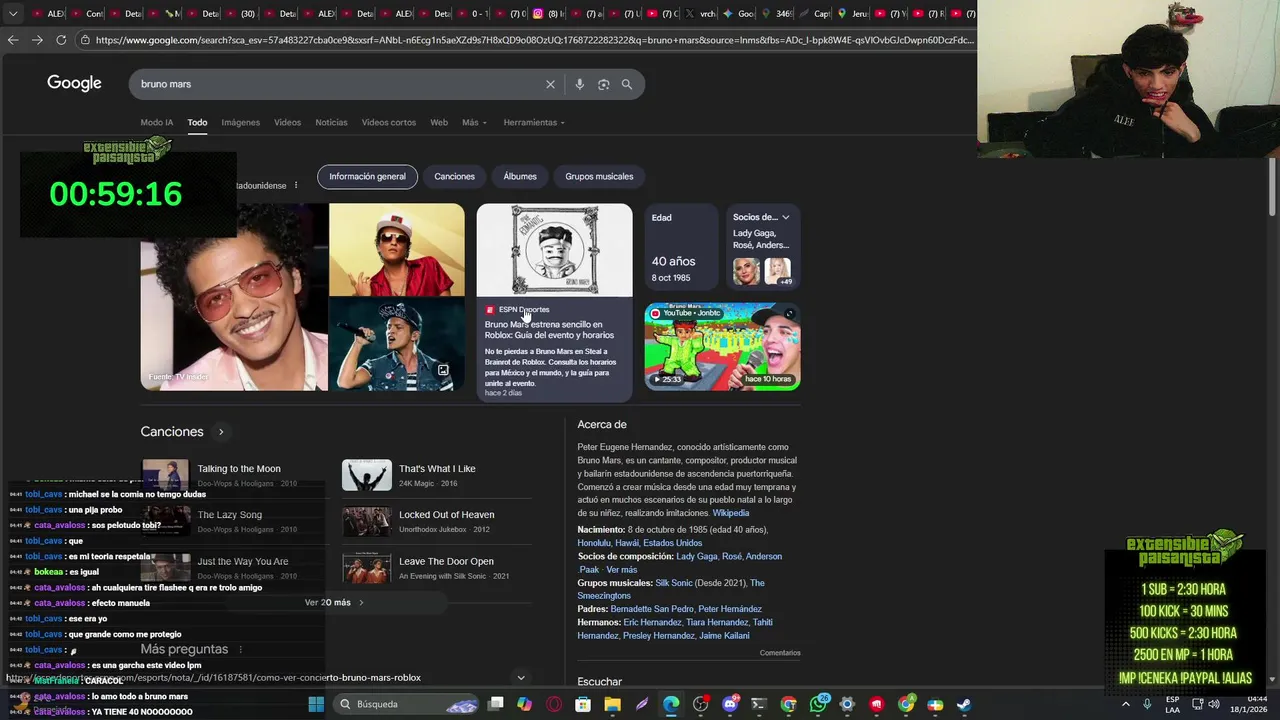Open the Windows Start menu
The height and width of the screenshot is (720, 1280).
pos(316,704)
